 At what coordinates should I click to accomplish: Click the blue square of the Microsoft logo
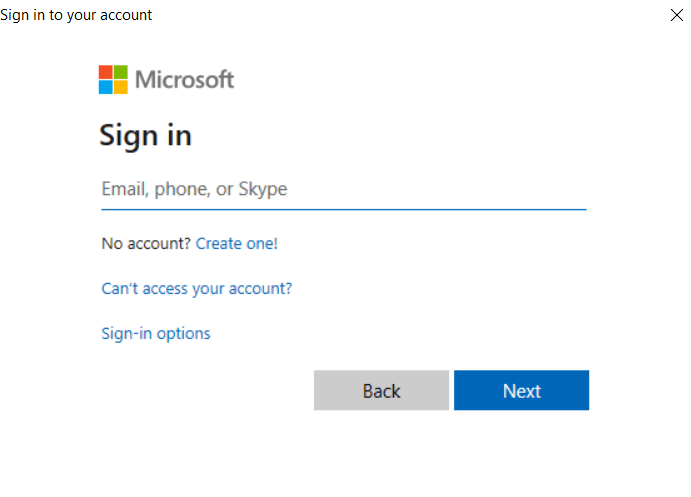click(x=105, y=87)
